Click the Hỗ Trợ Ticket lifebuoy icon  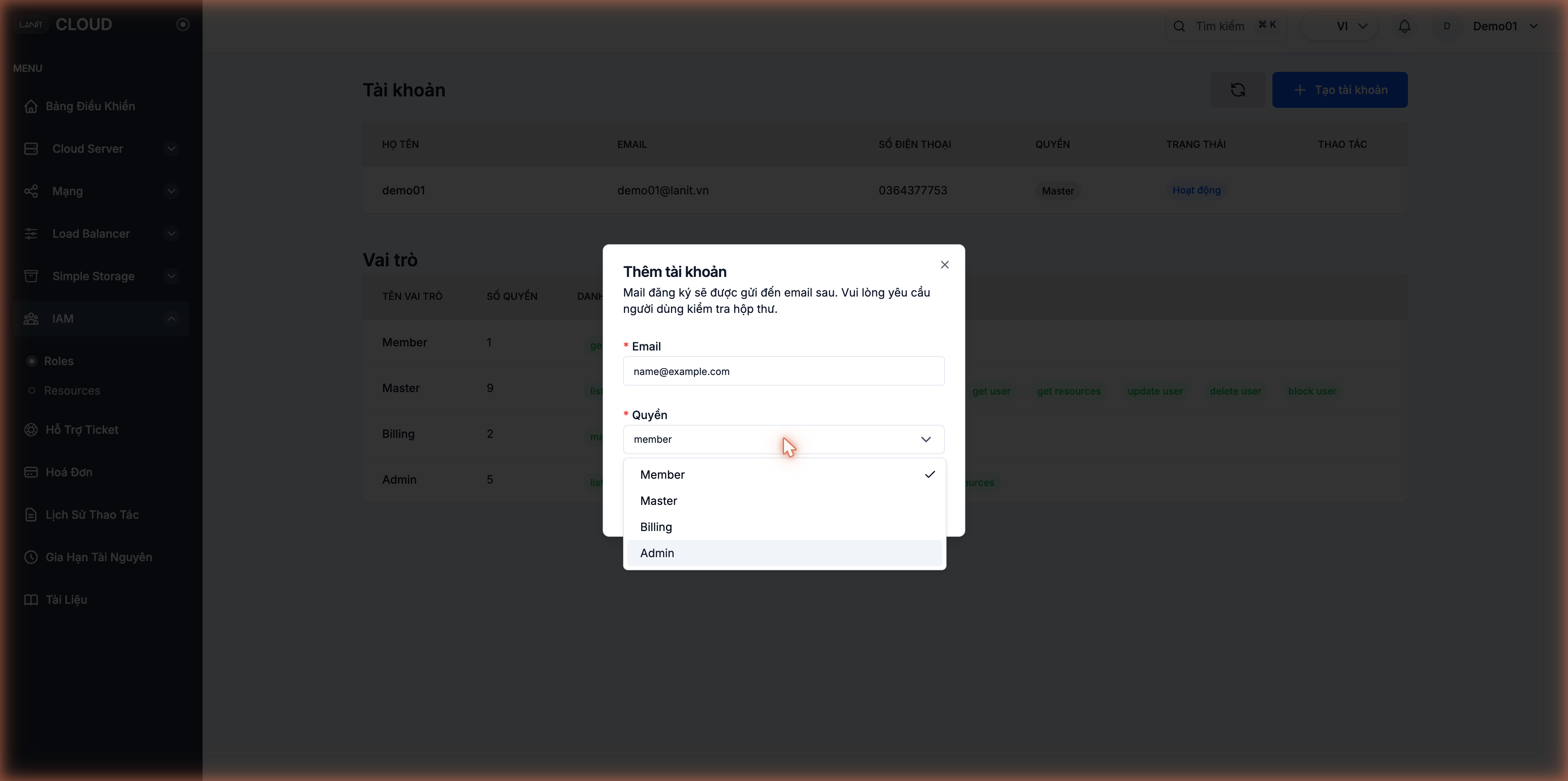click(31, 430)
